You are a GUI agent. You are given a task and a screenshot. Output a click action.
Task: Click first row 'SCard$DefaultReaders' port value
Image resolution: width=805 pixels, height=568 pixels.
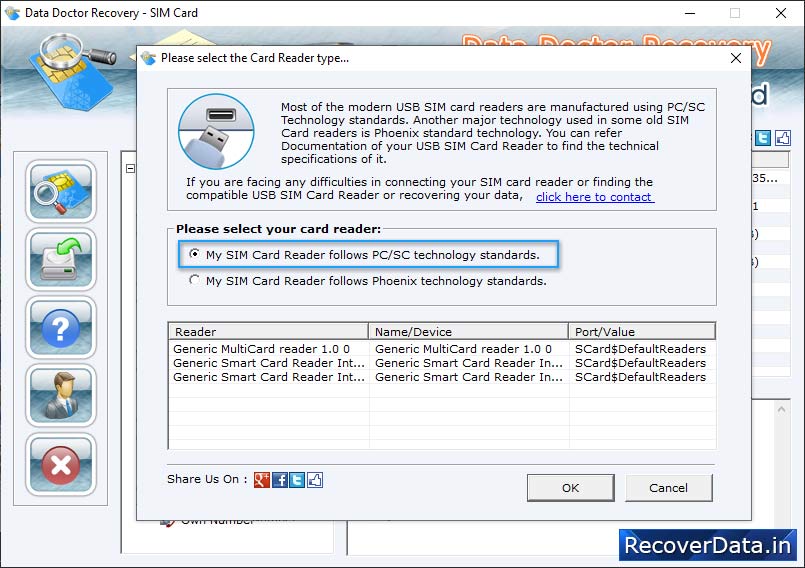640,349
